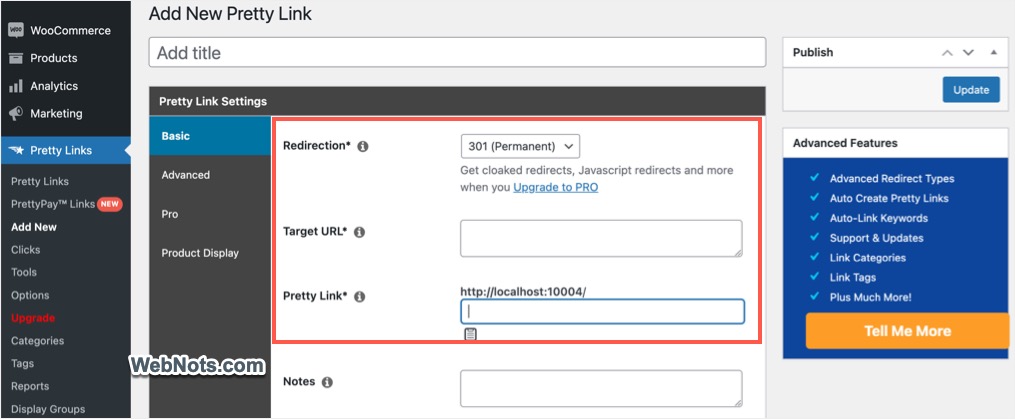Viewport: 1015px width, 419px height.
Task: Move Publish panel up with chevron
Action: point(947,52)
